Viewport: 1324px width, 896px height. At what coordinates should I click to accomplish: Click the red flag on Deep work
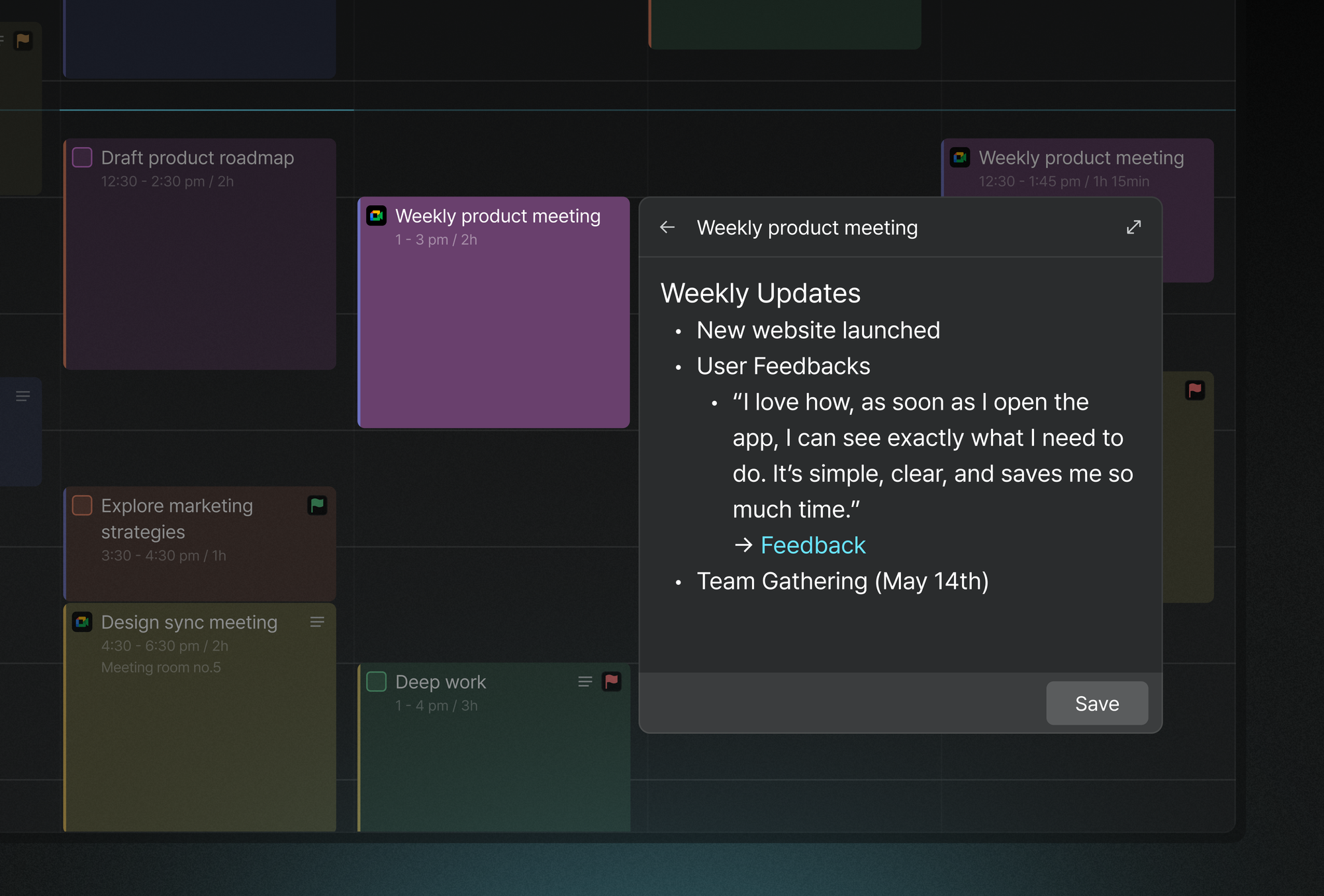(612, 682)
